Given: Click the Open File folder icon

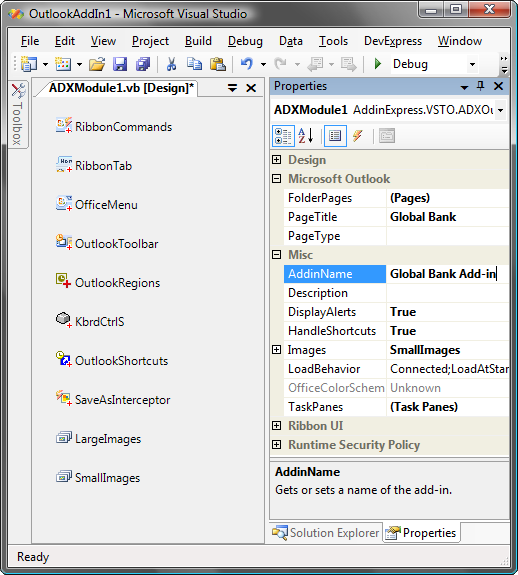Looking at the screenshot, I should pos(97,64).
